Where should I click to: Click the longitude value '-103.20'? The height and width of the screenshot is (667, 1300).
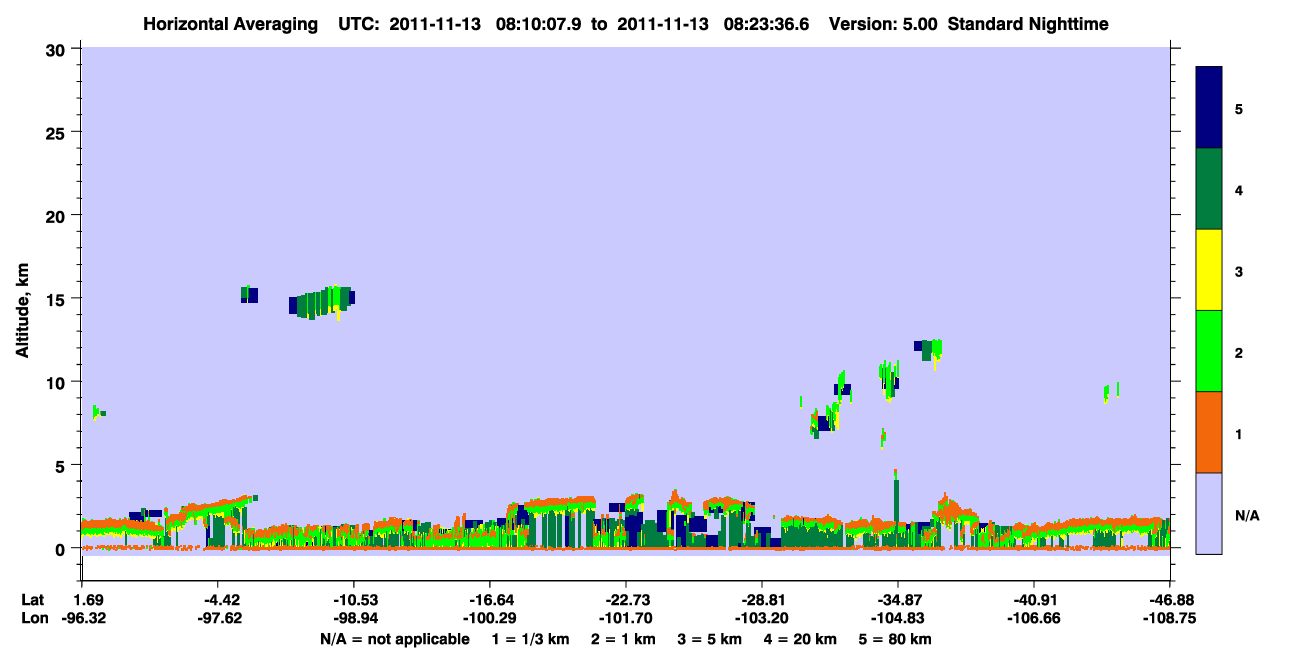[x=762, y=618]
